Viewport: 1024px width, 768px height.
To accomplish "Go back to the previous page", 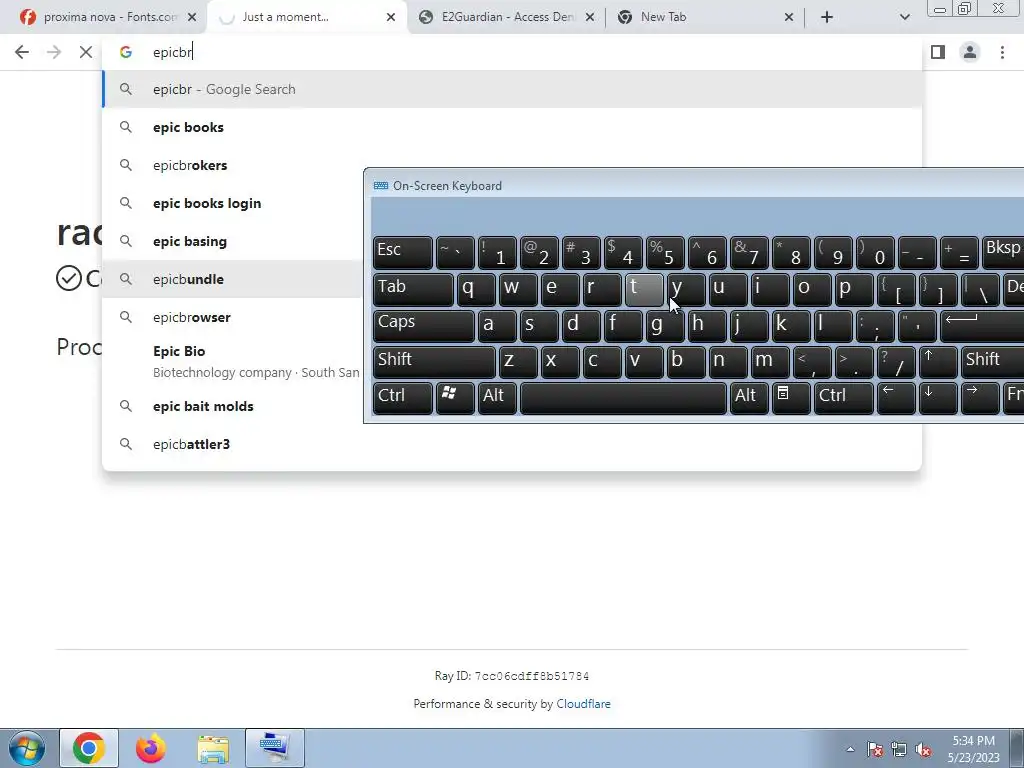I will [x=22, y=52].
